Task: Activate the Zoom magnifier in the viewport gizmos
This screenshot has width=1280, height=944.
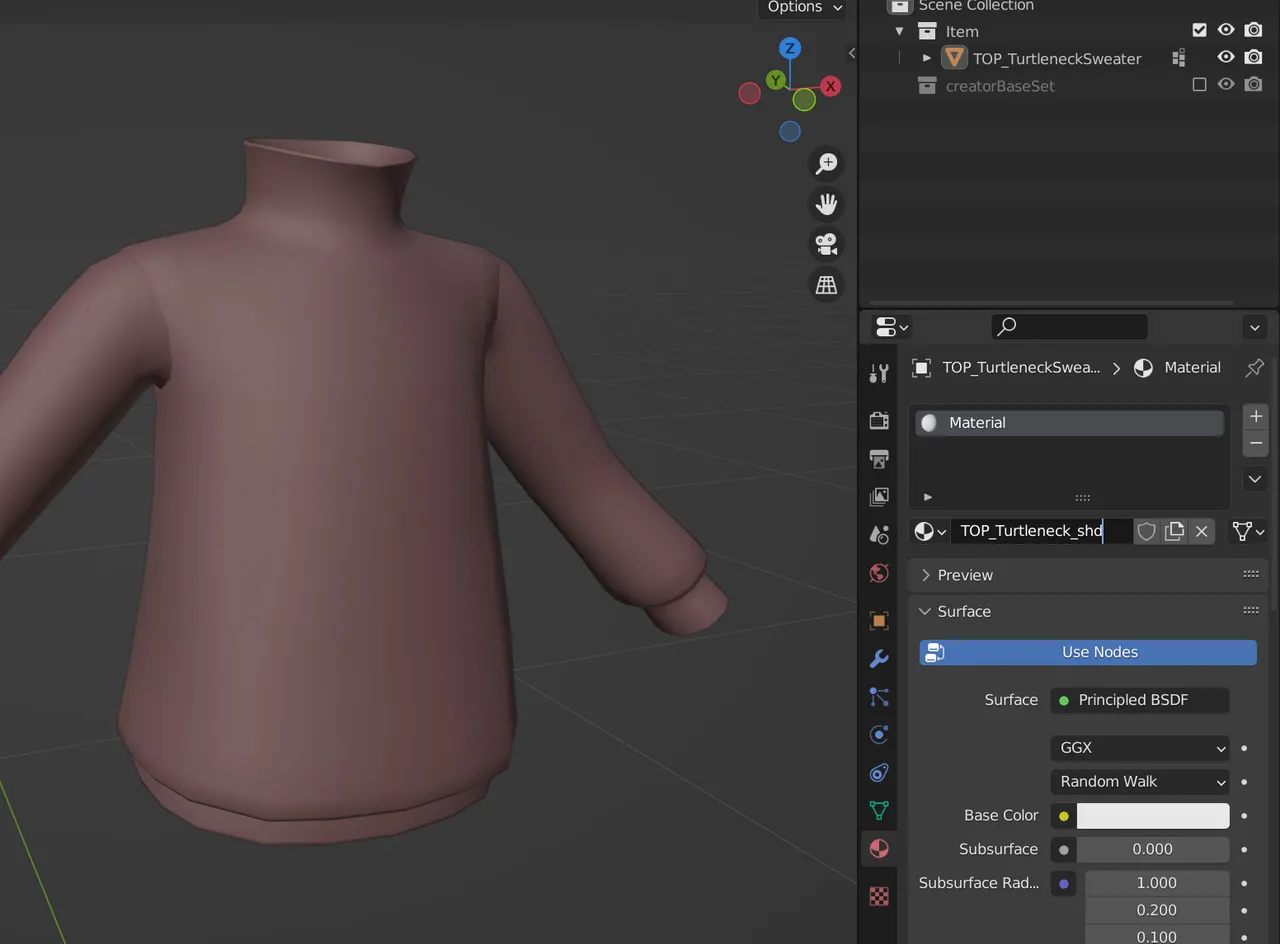Action: tap(826, 163)
